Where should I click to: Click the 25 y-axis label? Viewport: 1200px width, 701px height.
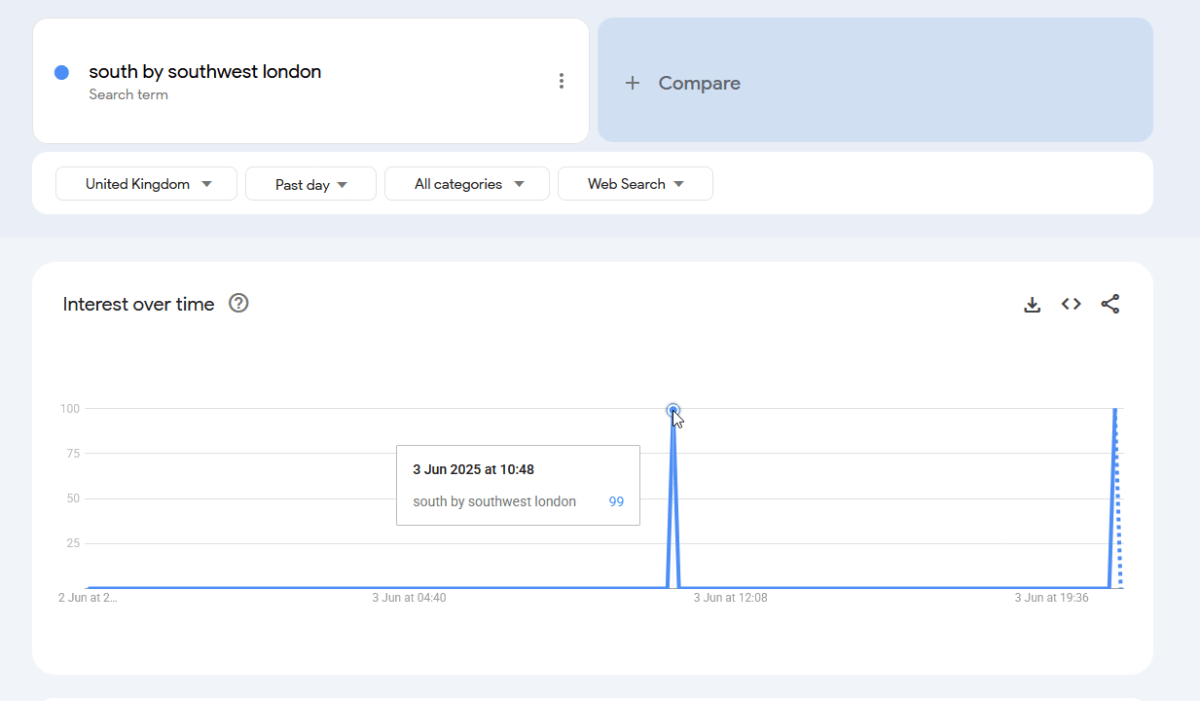73,543
